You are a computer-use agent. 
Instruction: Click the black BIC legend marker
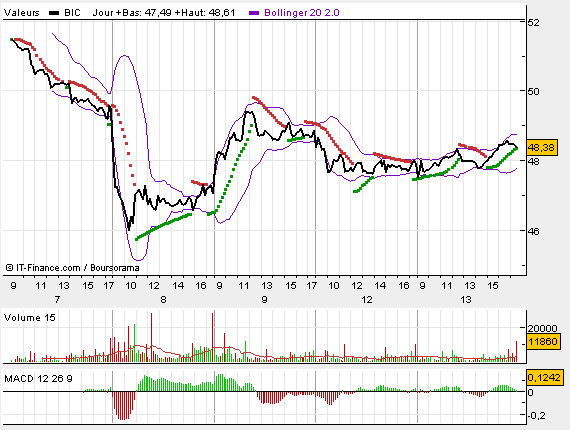pos(54,13)
